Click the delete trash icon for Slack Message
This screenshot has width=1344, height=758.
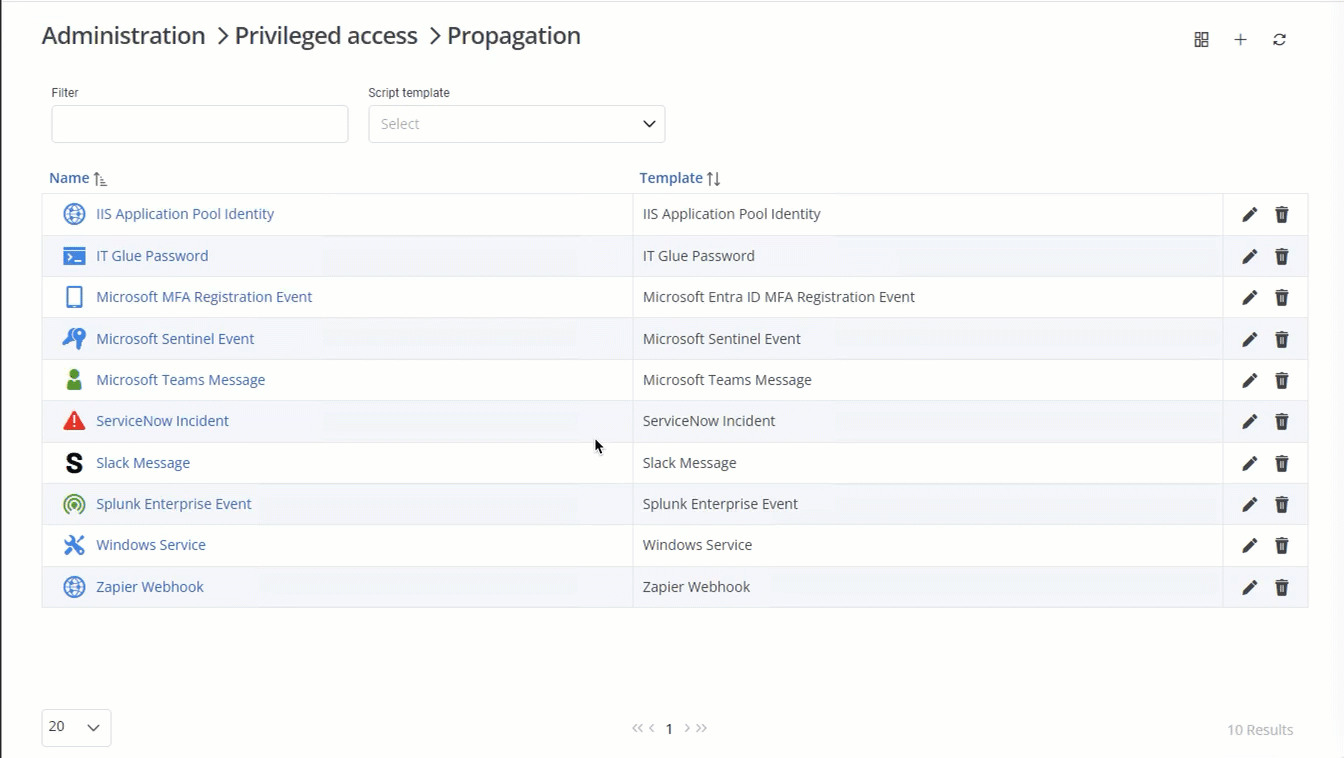(x=1281, y=463)
